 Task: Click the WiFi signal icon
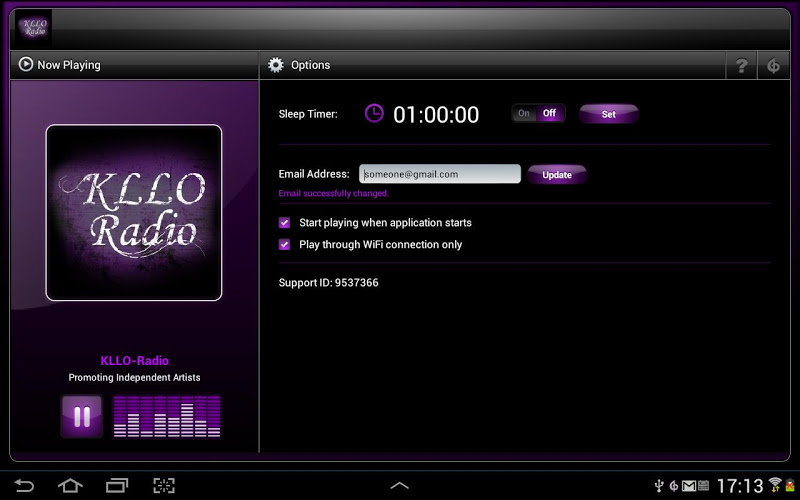click(x=775, y=485)
